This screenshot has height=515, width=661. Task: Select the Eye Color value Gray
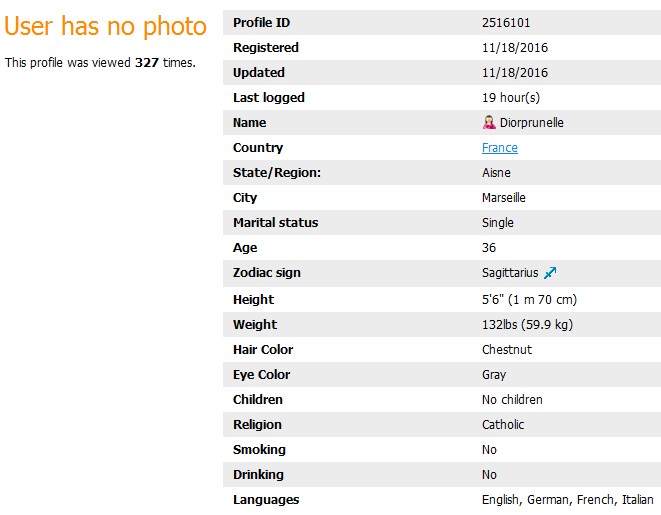[x=494, y=375]
